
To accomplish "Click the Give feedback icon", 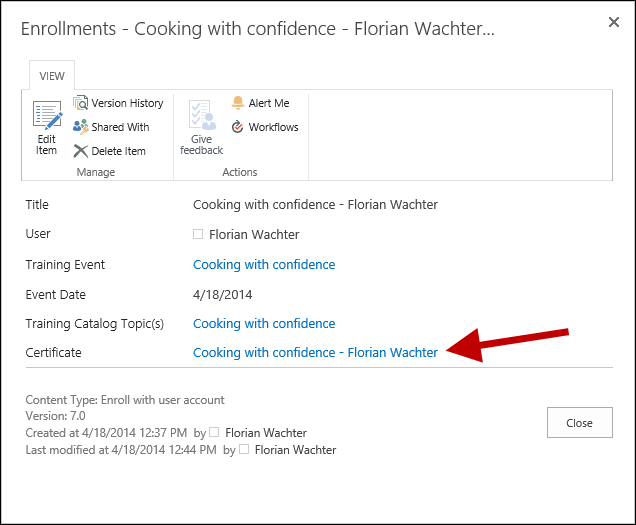I will [201, 116].
